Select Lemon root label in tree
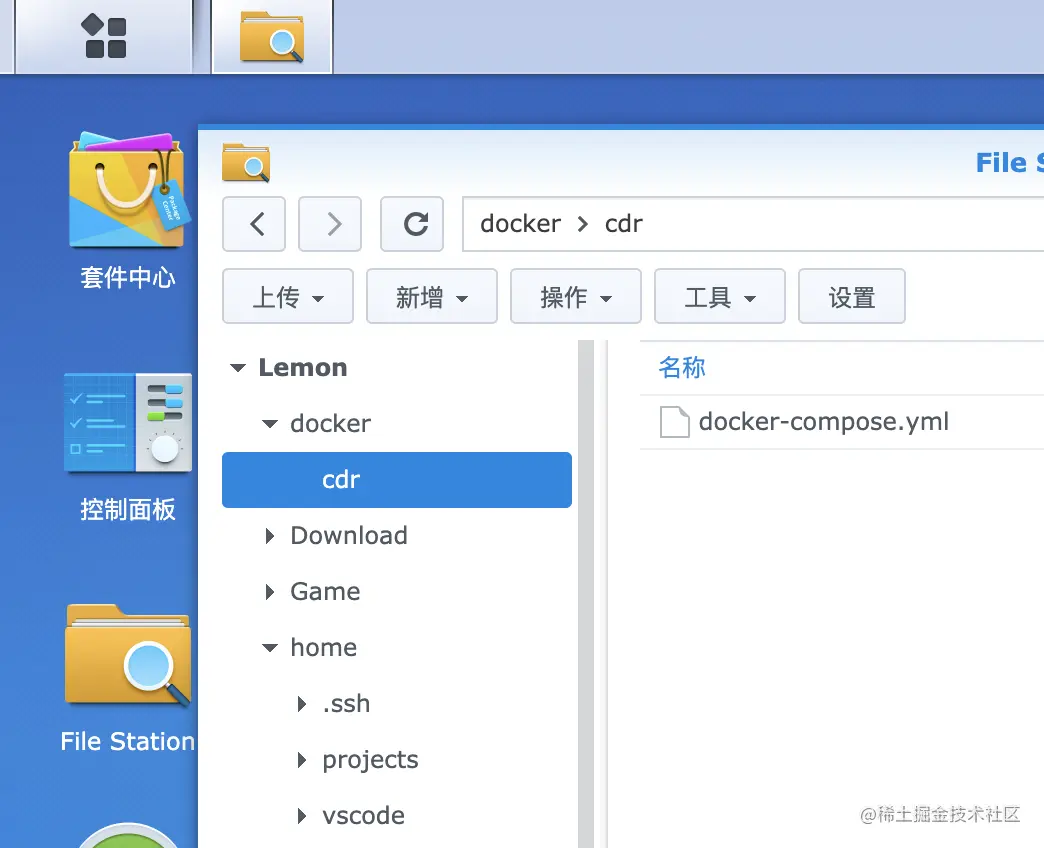 point(303,367)
